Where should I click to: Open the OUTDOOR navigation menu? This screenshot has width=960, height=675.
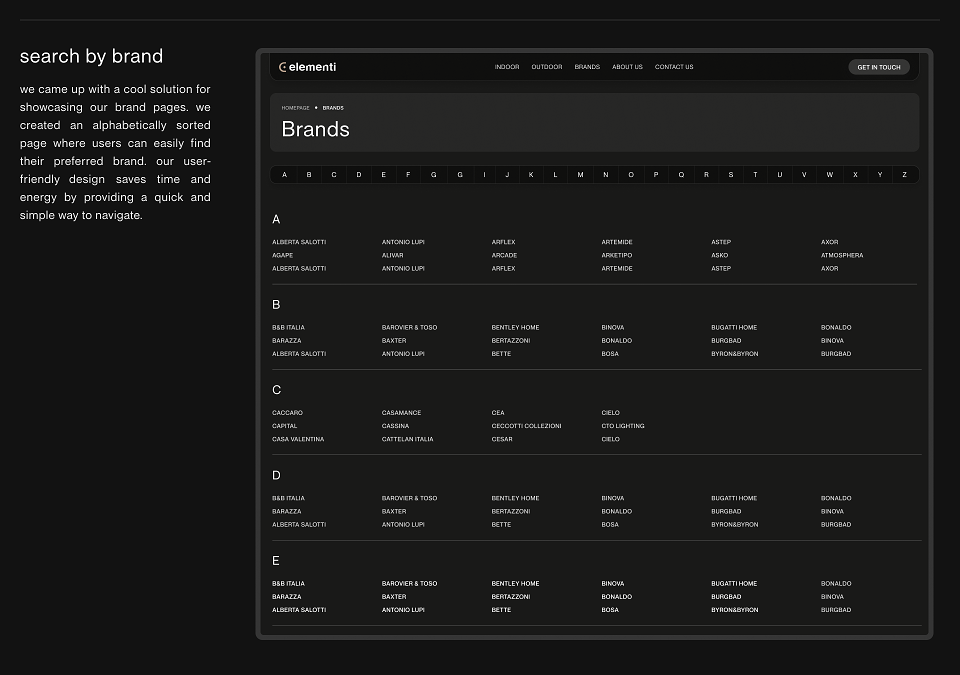(x=547, y=67)
